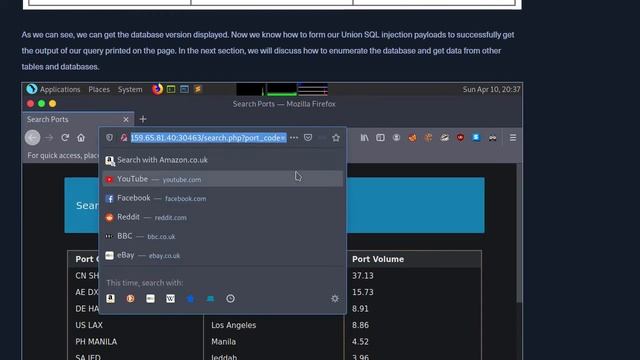This screenshot has height=360, width=640.
Task: Click the US LAX port code cell
Action: [89, 325]
